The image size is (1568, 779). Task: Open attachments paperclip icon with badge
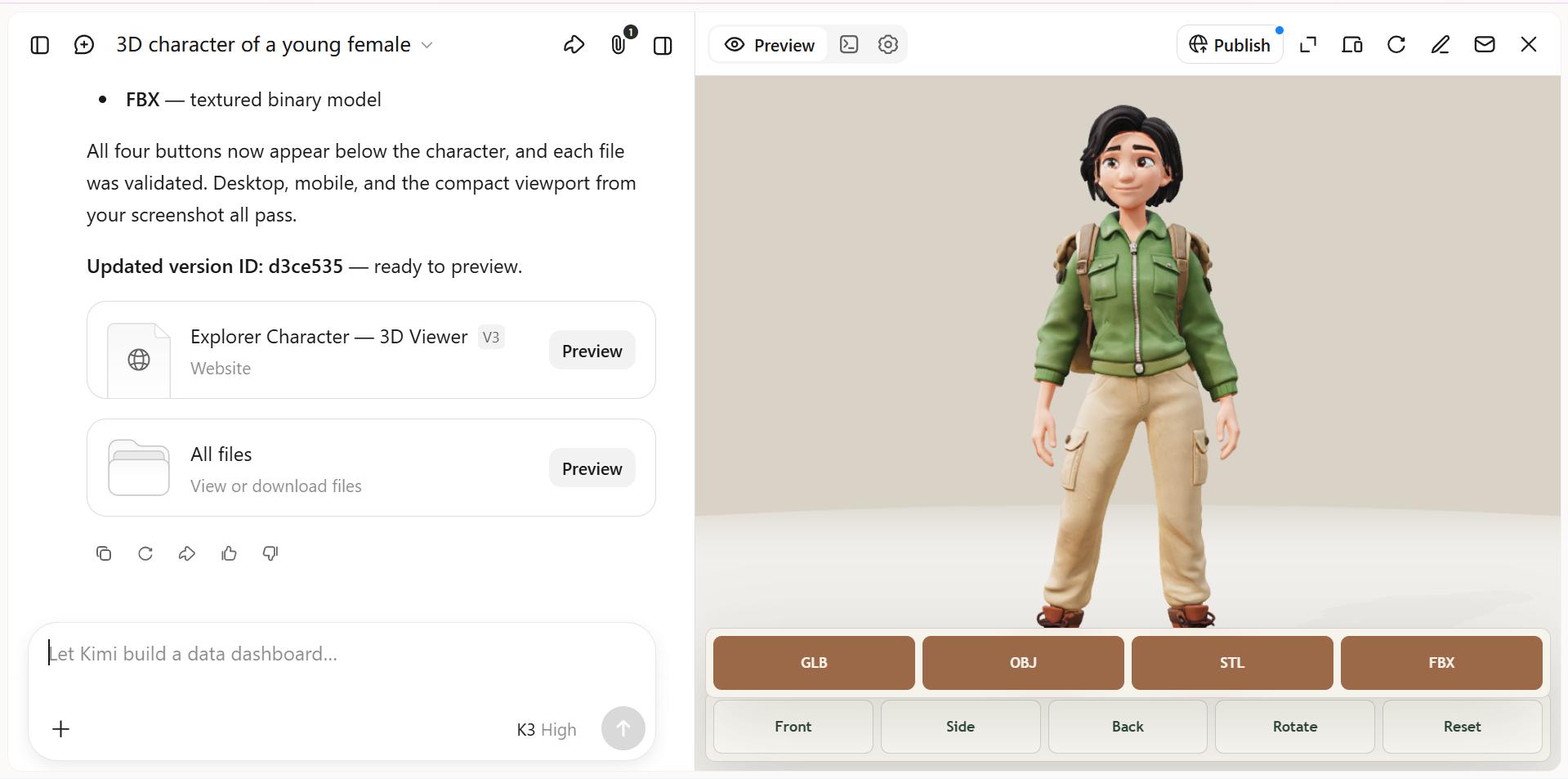coord(619,44)
